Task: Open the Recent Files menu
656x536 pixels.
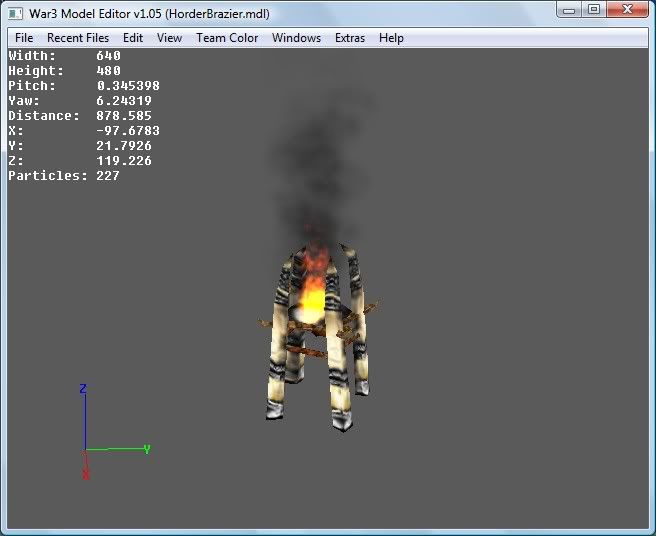Action: [x=78, y=38]
